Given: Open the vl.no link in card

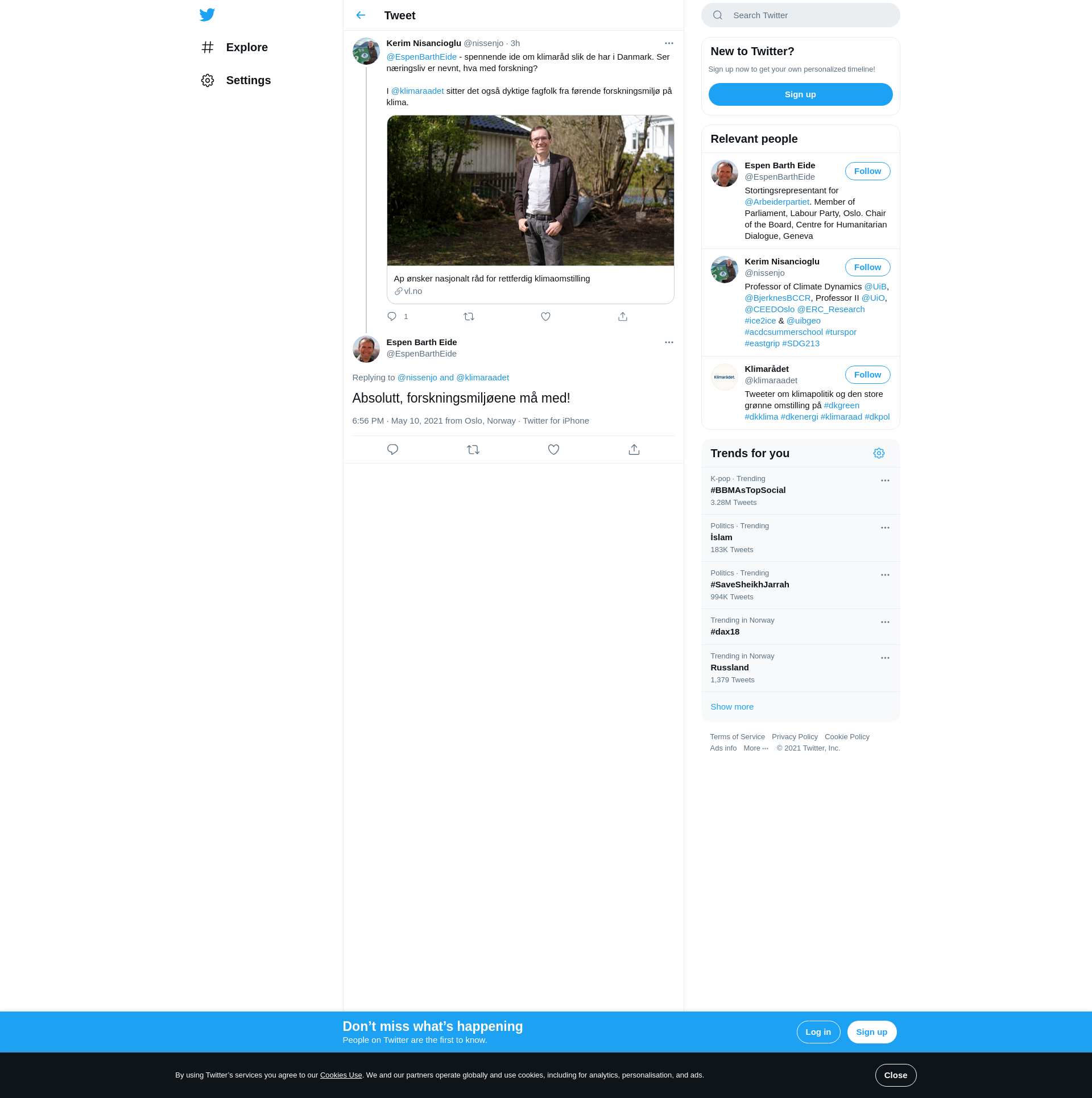Looking at the screenshot, I should [408, 291].
